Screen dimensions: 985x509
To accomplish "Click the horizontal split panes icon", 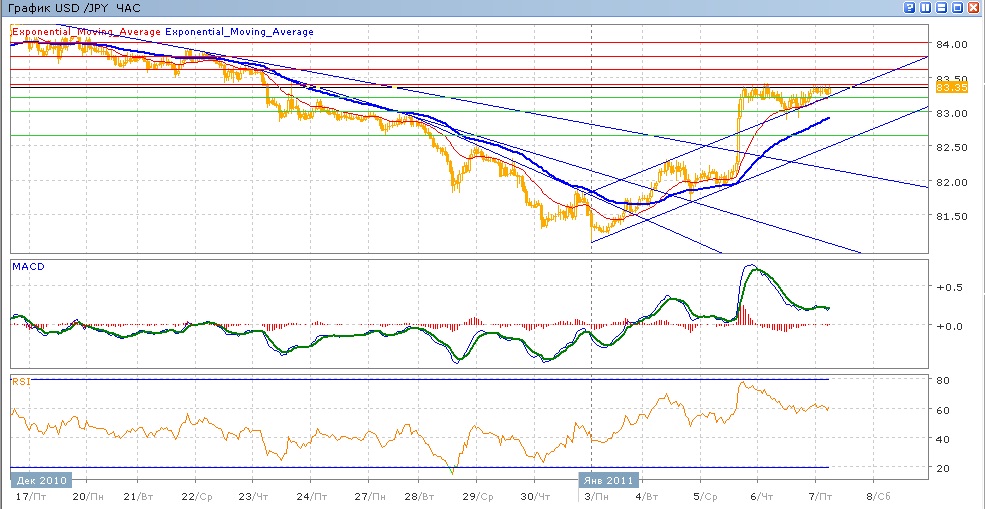I will coord(941,7).
